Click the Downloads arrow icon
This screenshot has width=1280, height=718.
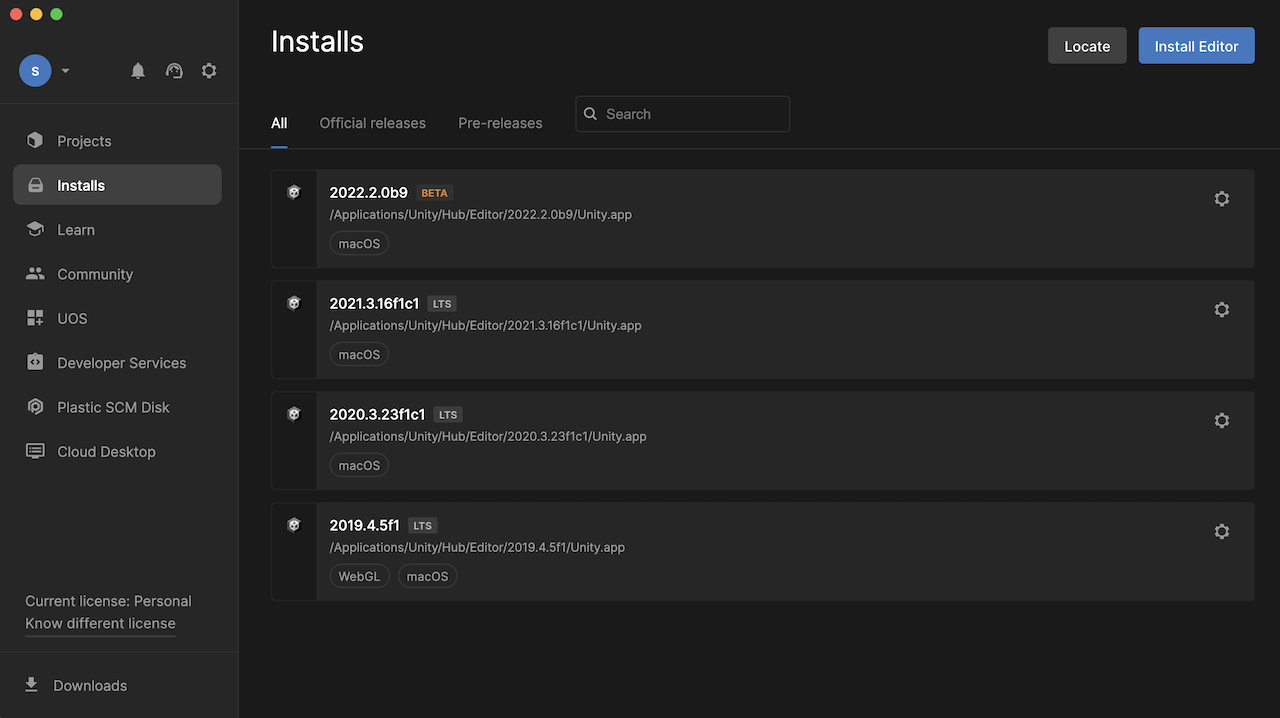pos(31,685)
